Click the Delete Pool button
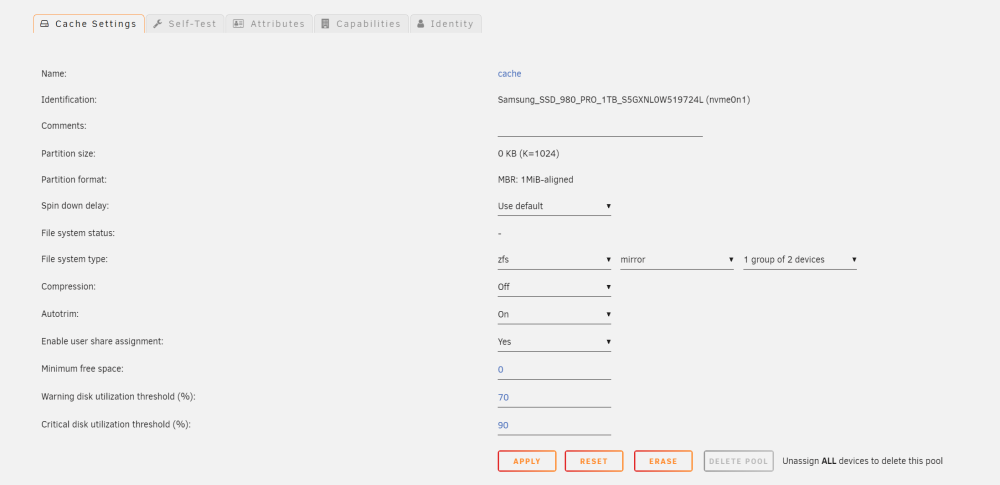Screen dimensions: 1000x485 pyautogui.click(x=739, y=461)
